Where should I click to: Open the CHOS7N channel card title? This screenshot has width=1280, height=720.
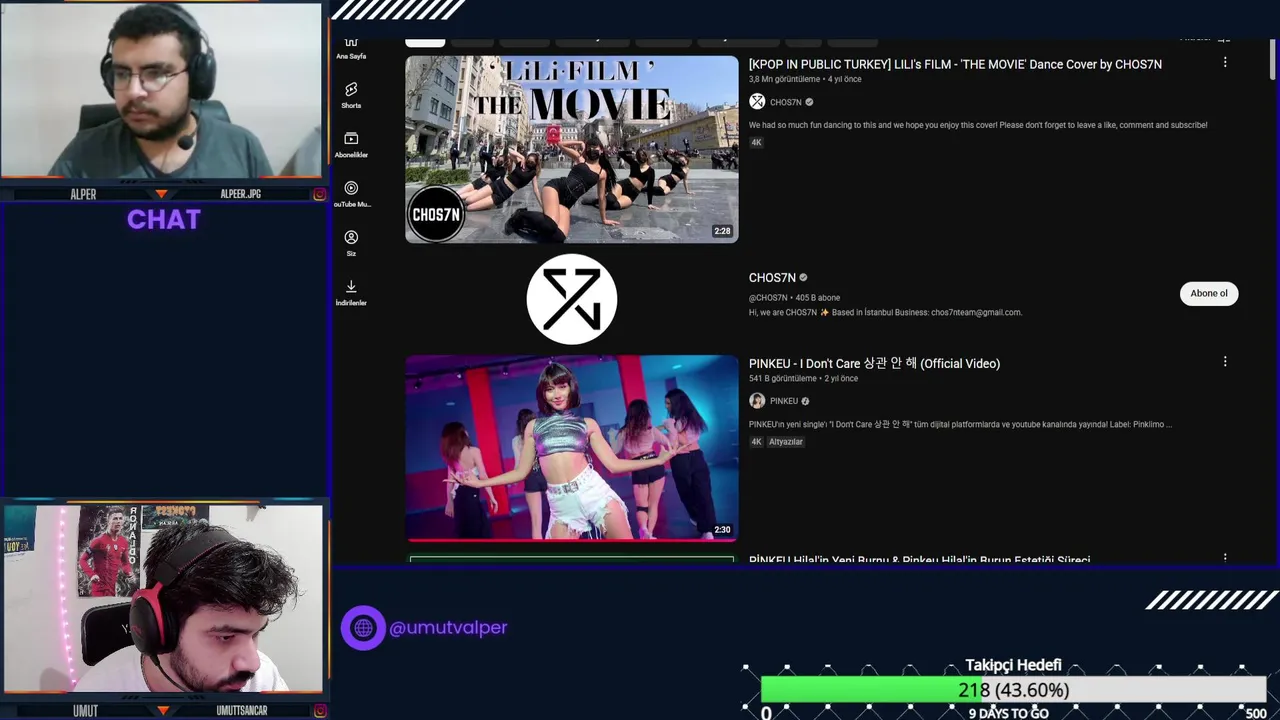pos(772,278)
